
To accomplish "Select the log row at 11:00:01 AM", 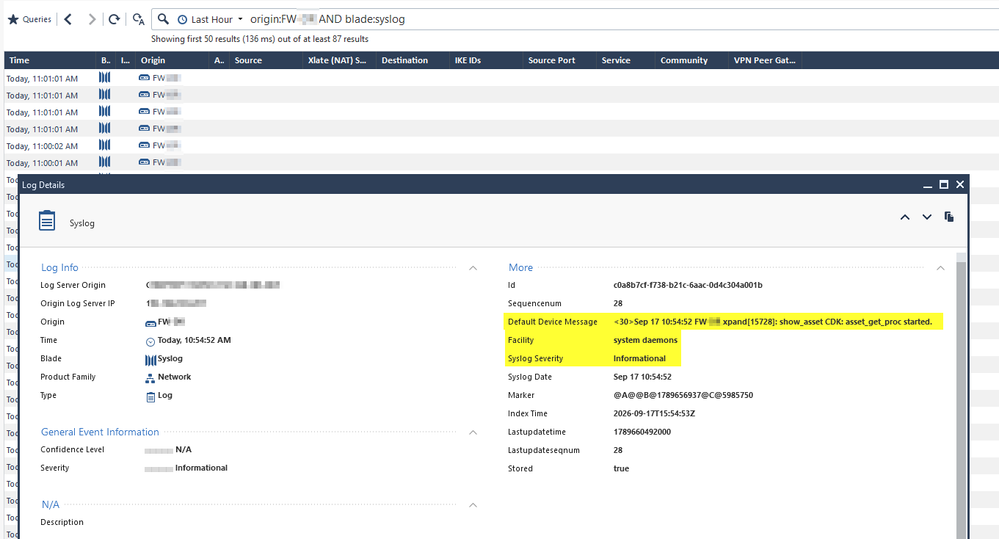I will [500, 162].
